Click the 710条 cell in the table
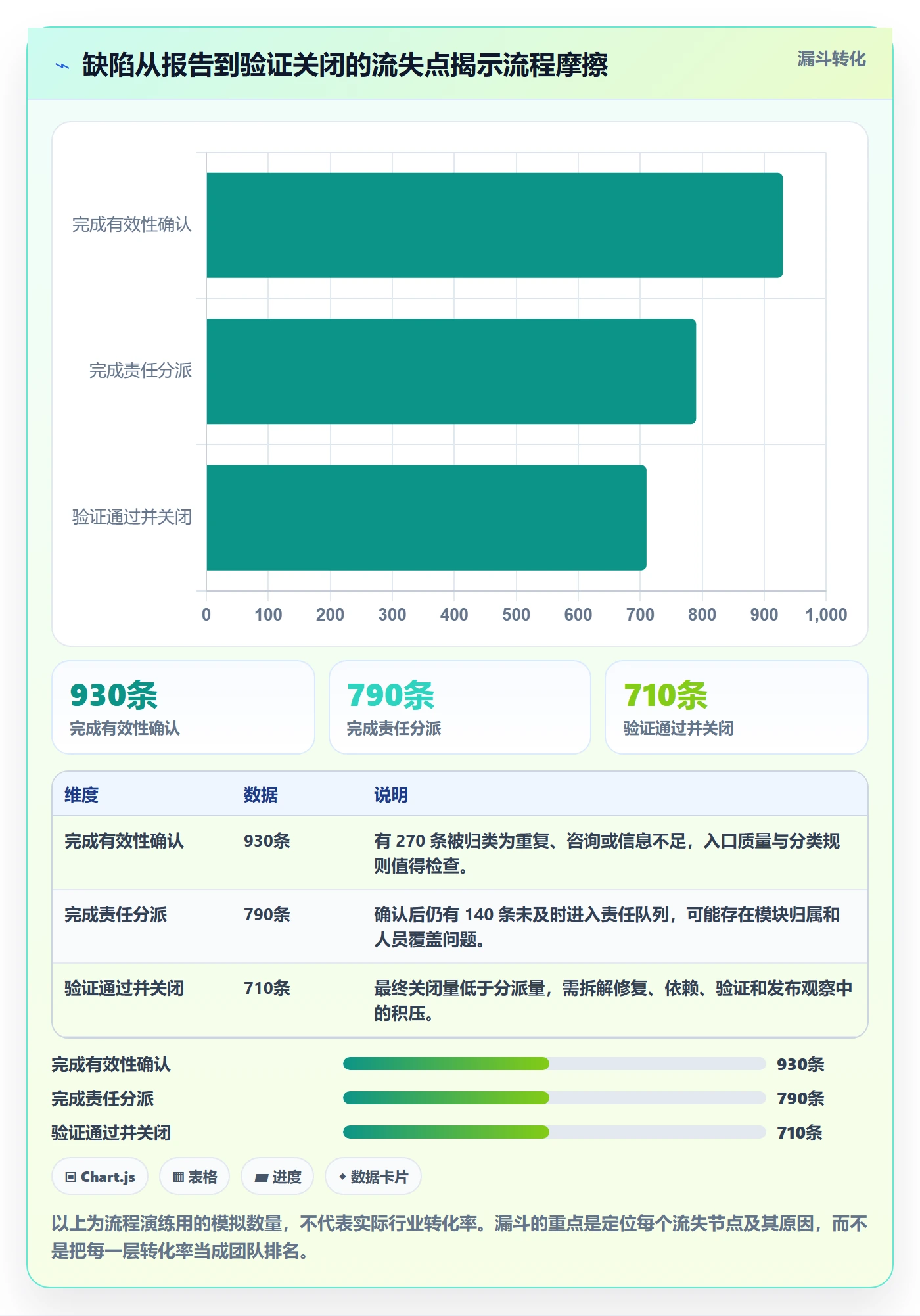 click(x=267, y=988)
